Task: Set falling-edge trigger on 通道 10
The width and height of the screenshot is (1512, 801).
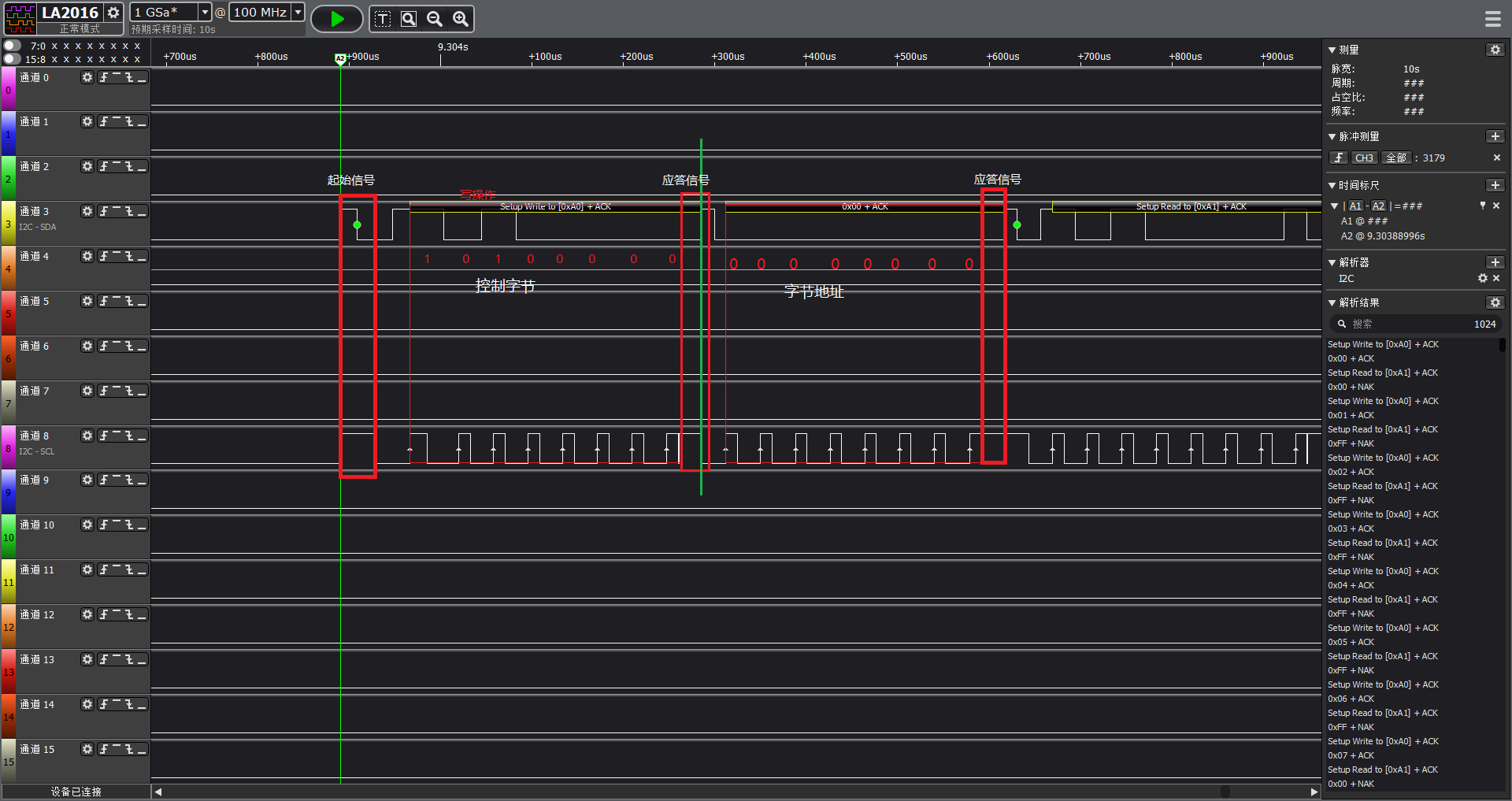Action: [129, 525]
